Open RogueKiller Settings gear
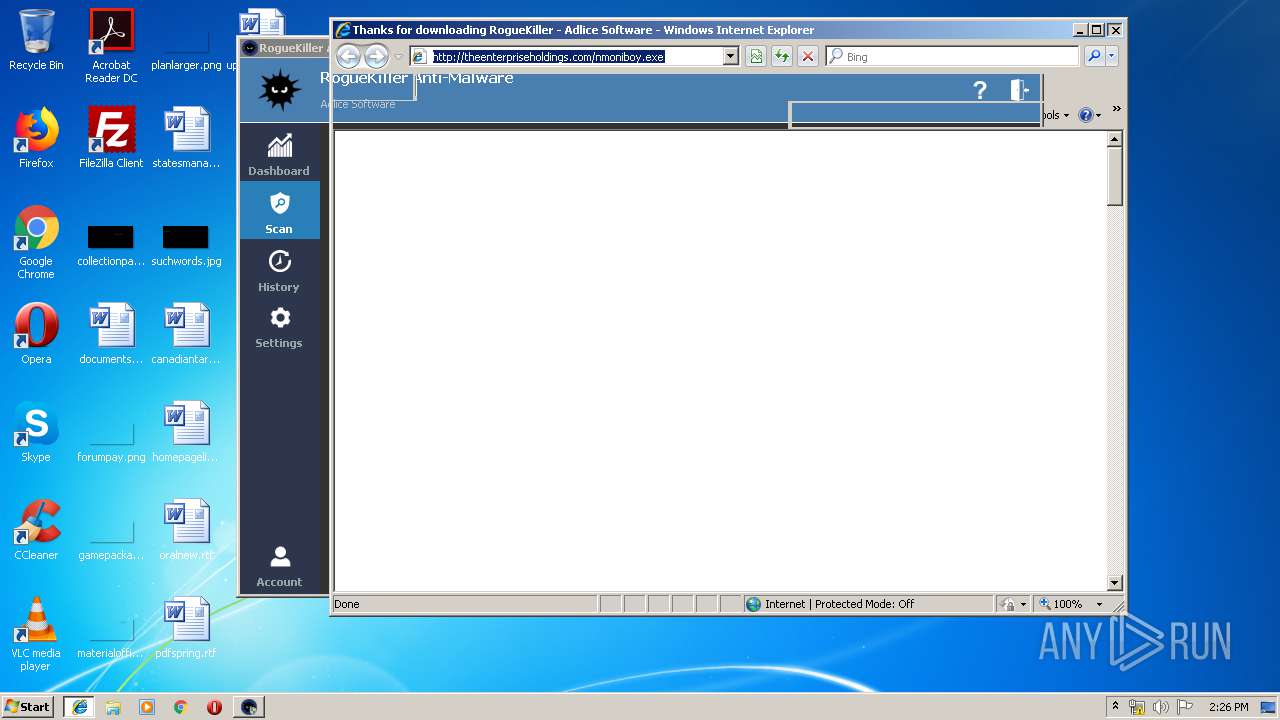The width and height of the screenshot is (1280, 720). click(x=279, y=327)
